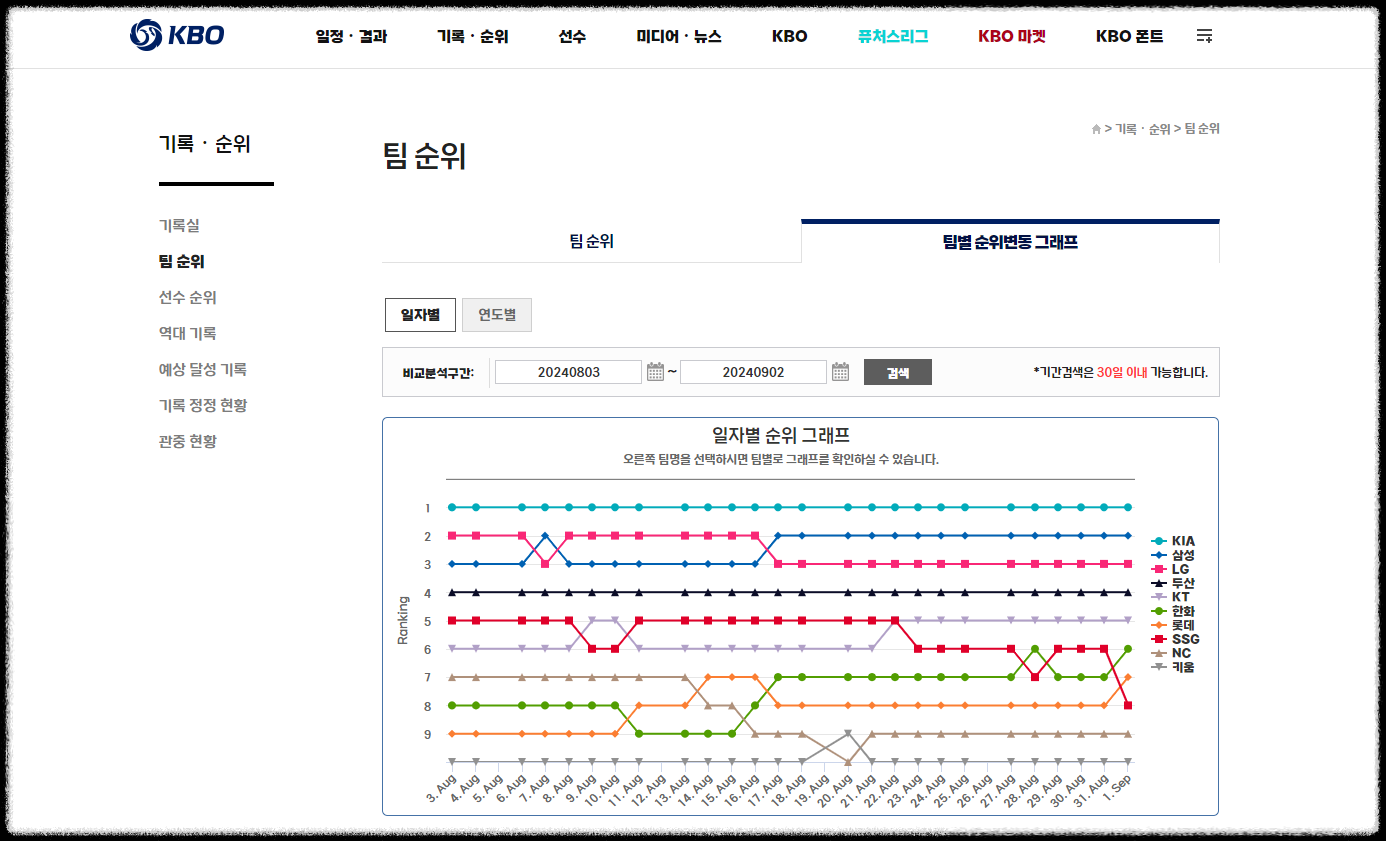This screenshot has height=841, width=1386.
Task: Open the full site menu hamburger icon
Action: [x=1204, y=36]
